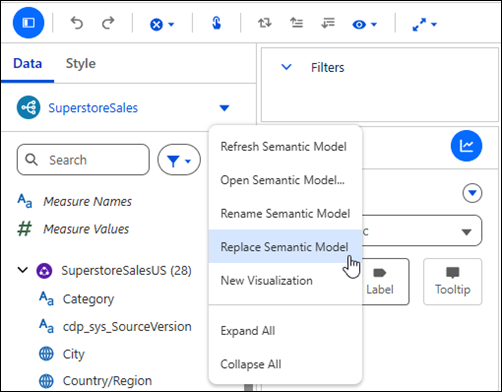Toggle the eye visibility icon
Image resolution: width=502 pixels, height=392 pixels.
[x=359, y=24]
